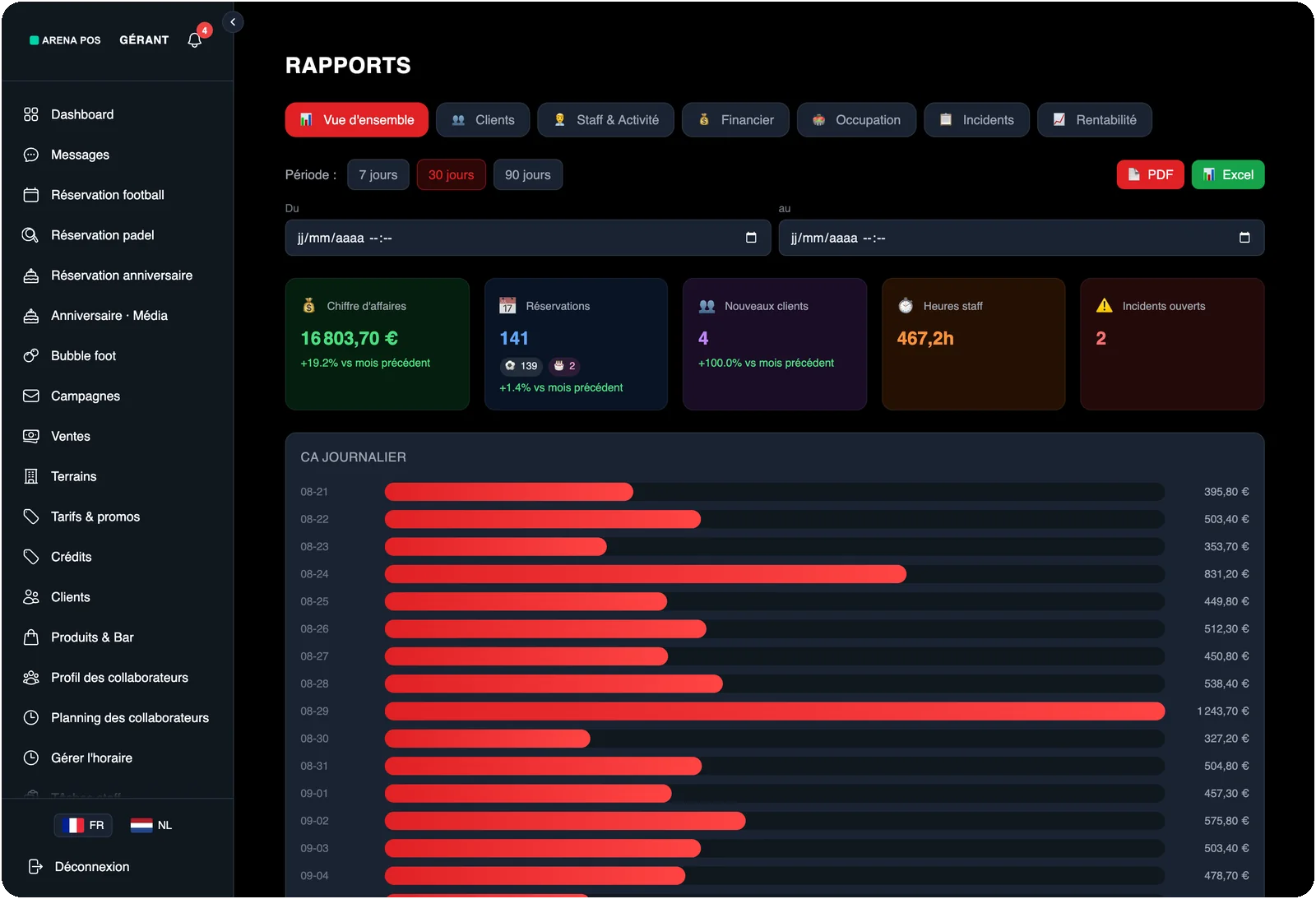Click the Réservation padel search icon

(x=30, y=235)
